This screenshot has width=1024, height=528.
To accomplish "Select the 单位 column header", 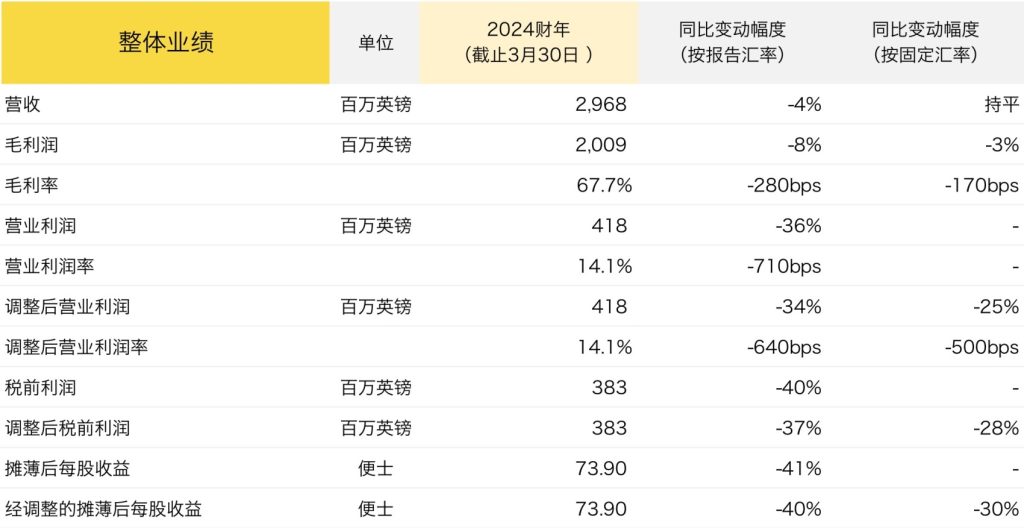I will (x=375, y=43).
